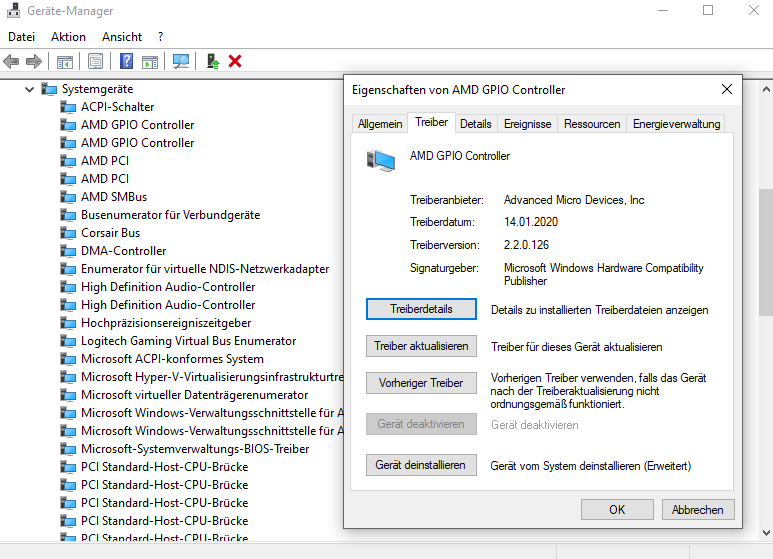Select Microsoft ACPI-konformes System entry
The width and height of the screenshot is (773, 559).
coord(173,359)
